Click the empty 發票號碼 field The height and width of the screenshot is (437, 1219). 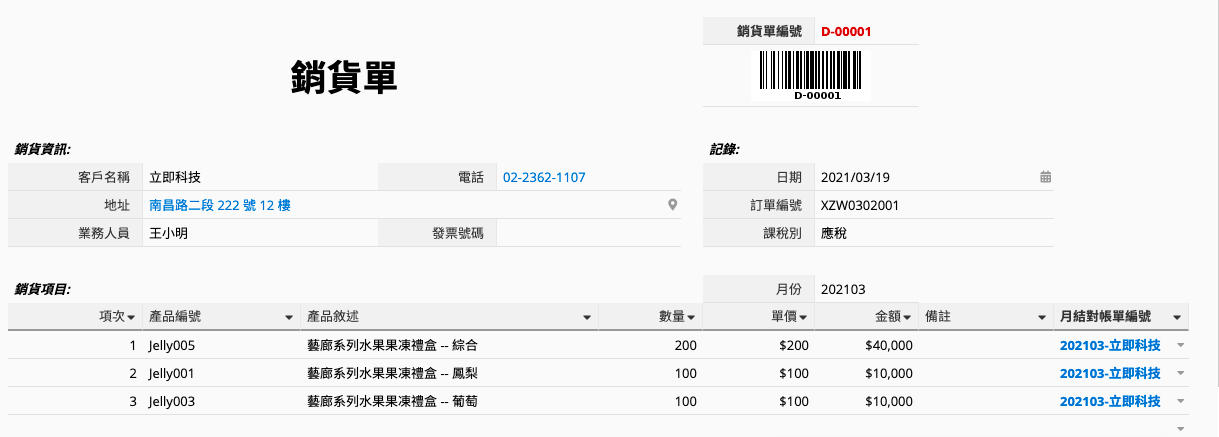tap(589, 233)
